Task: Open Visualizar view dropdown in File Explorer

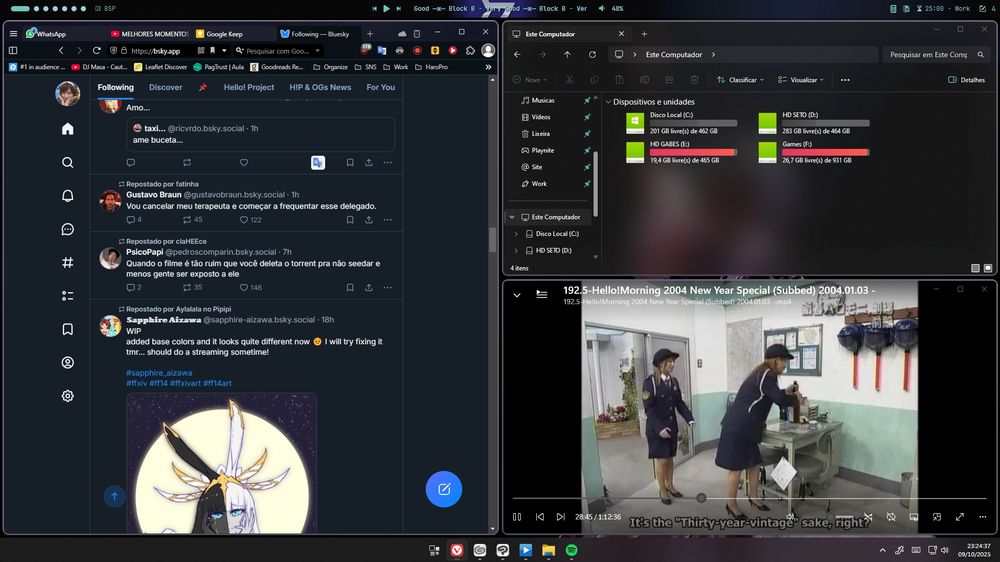Action: tap(801, 80)
